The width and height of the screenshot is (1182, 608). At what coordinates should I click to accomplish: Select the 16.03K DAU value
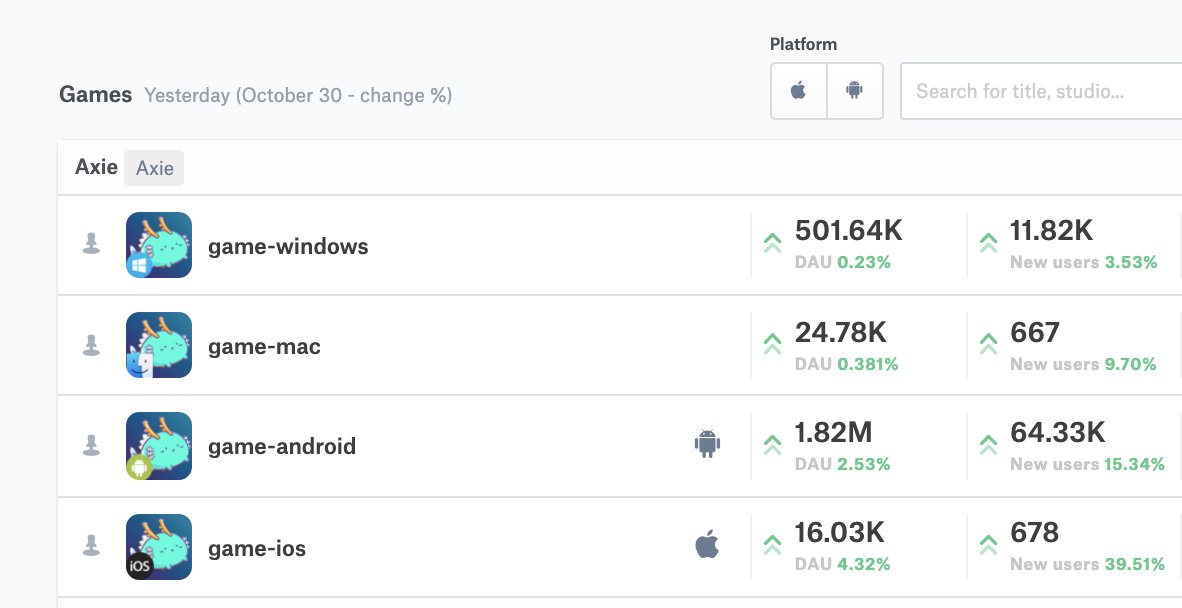pyautogui.click(x=839, y=533)
